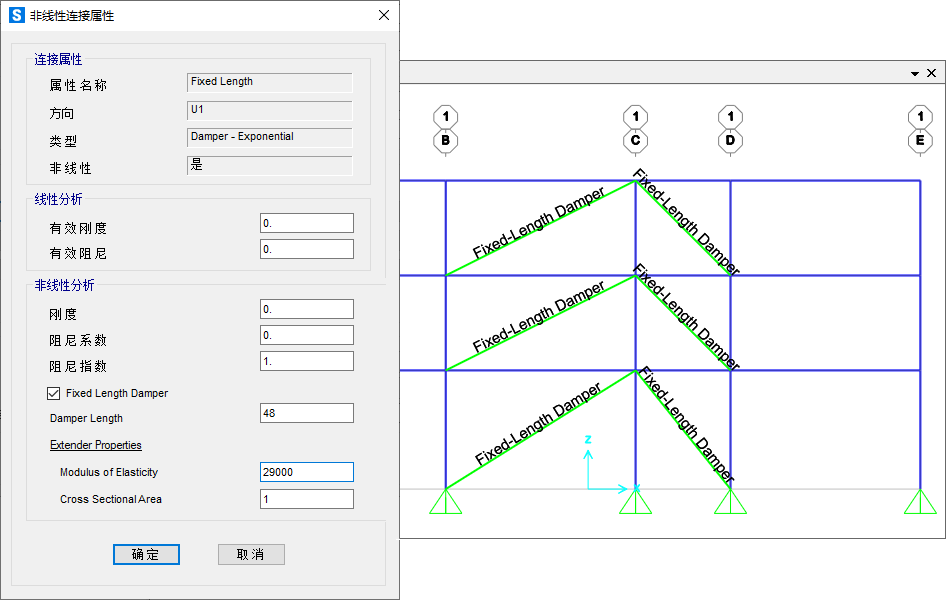Click grid bubble C marker
The height and width of the screenshot is (600, 946).
[x=635, y=141]
